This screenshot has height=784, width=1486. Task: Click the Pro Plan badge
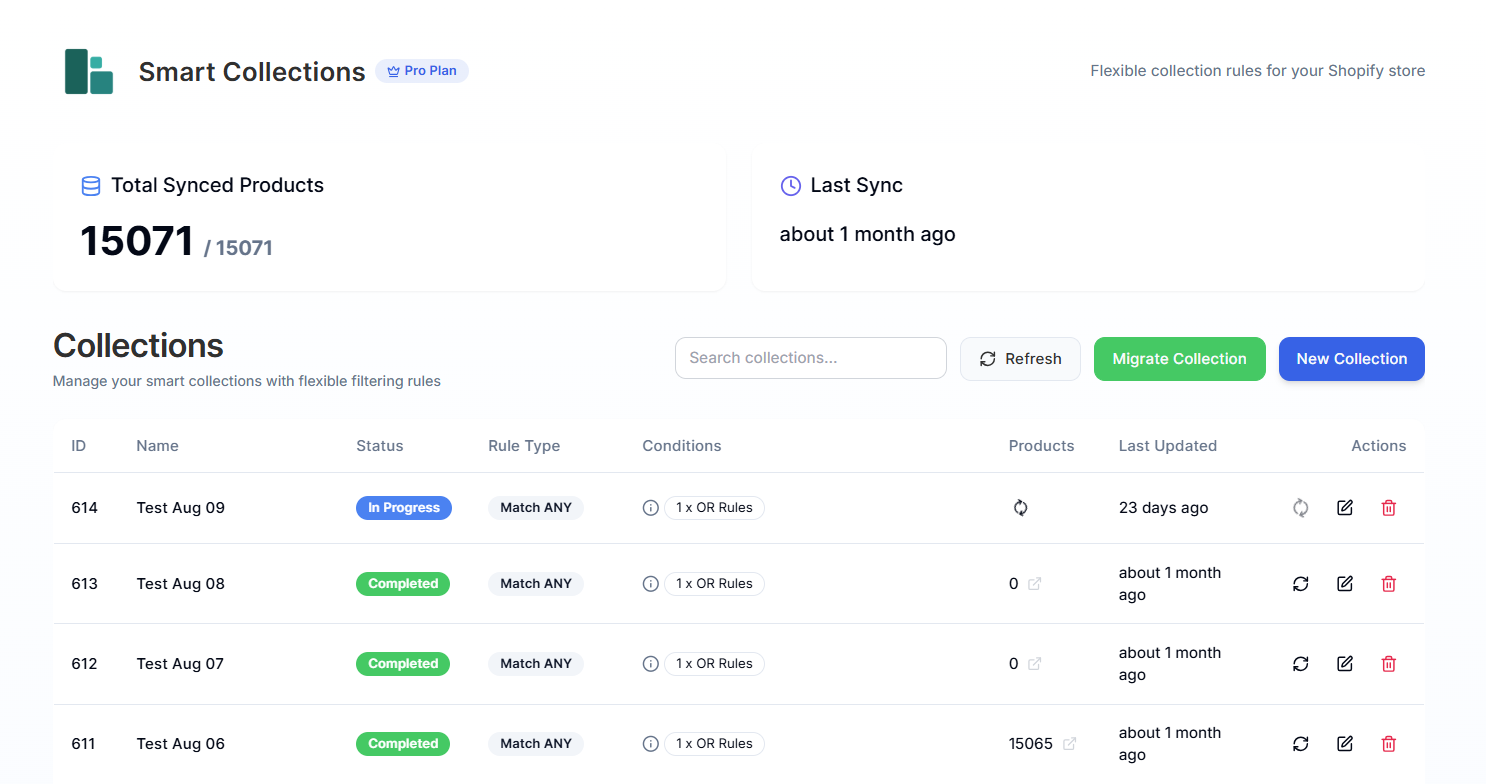pos(421,70)
